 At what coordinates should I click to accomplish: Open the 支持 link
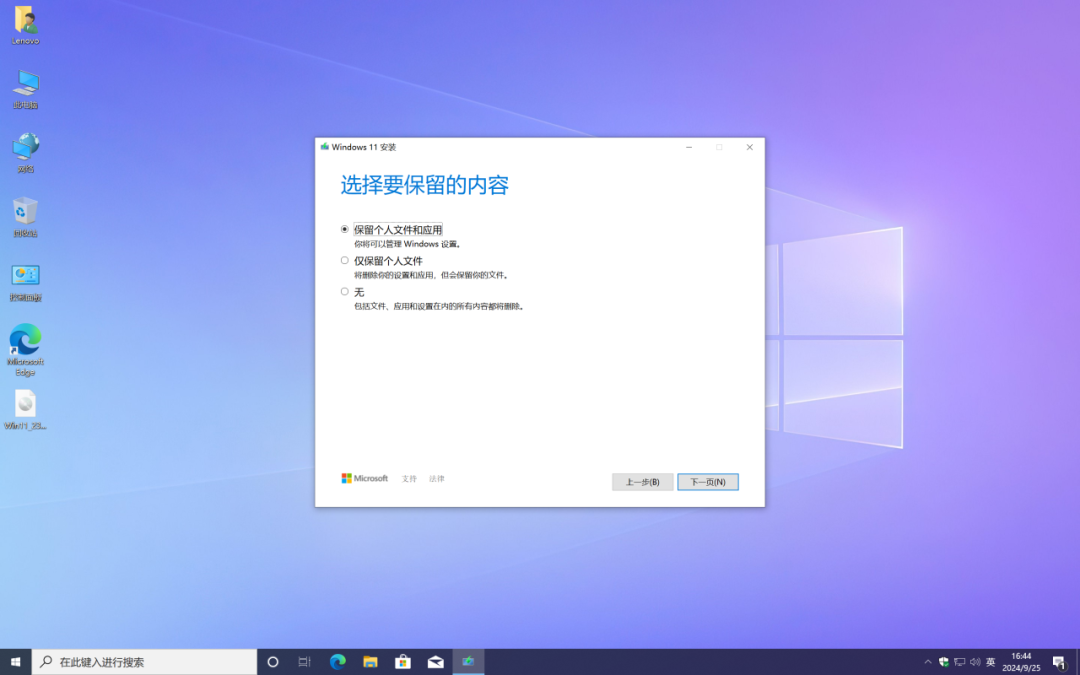(409, 479)
